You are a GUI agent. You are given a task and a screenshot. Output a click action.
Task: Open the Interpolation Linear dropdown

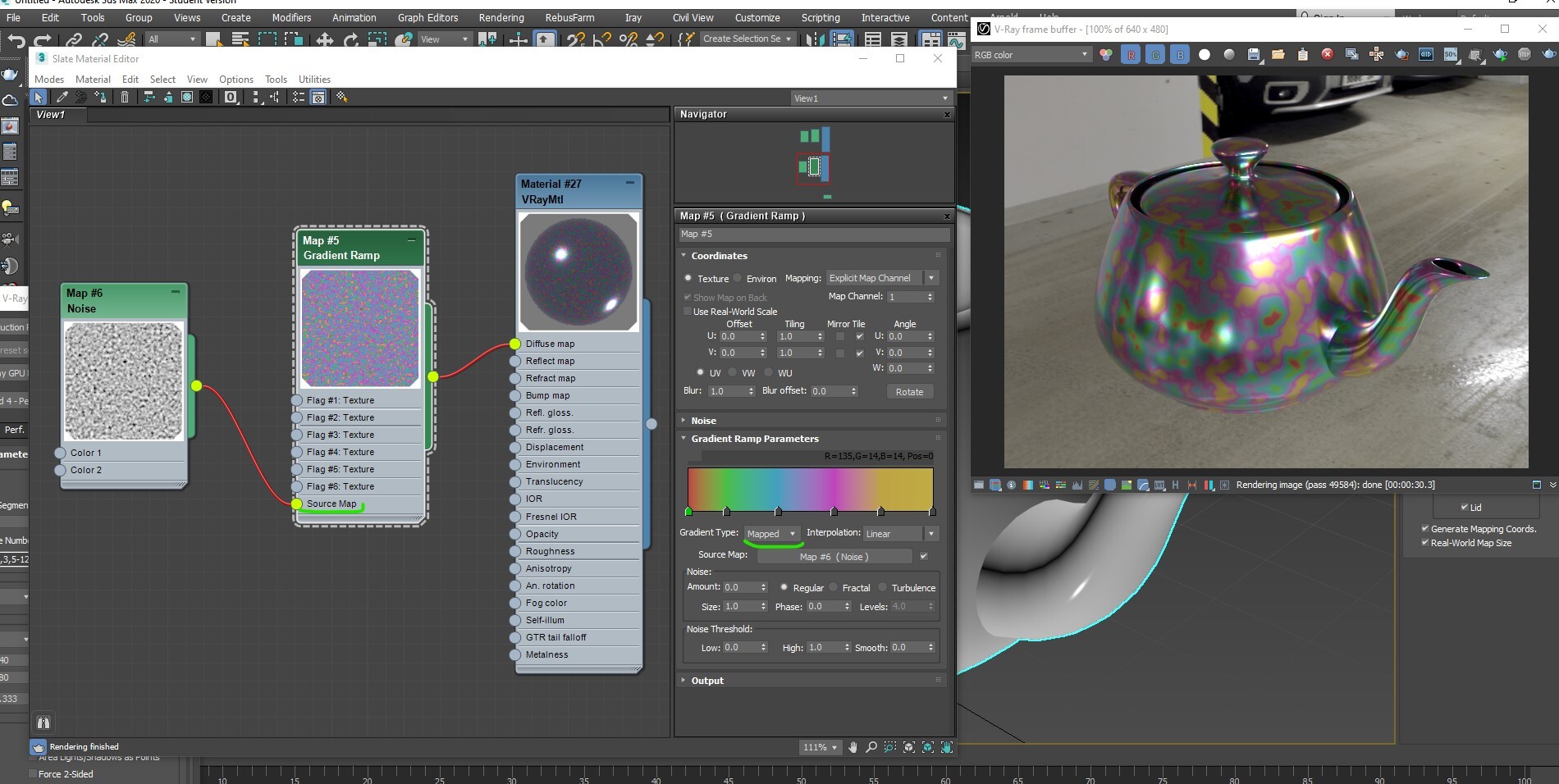pos(900,533)
